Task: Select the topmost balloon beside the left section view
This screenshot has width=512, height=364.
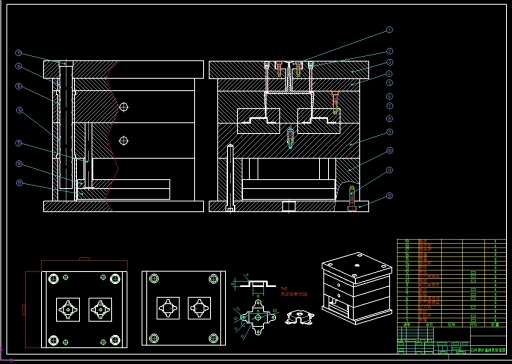Action: [x=19, y=53]
